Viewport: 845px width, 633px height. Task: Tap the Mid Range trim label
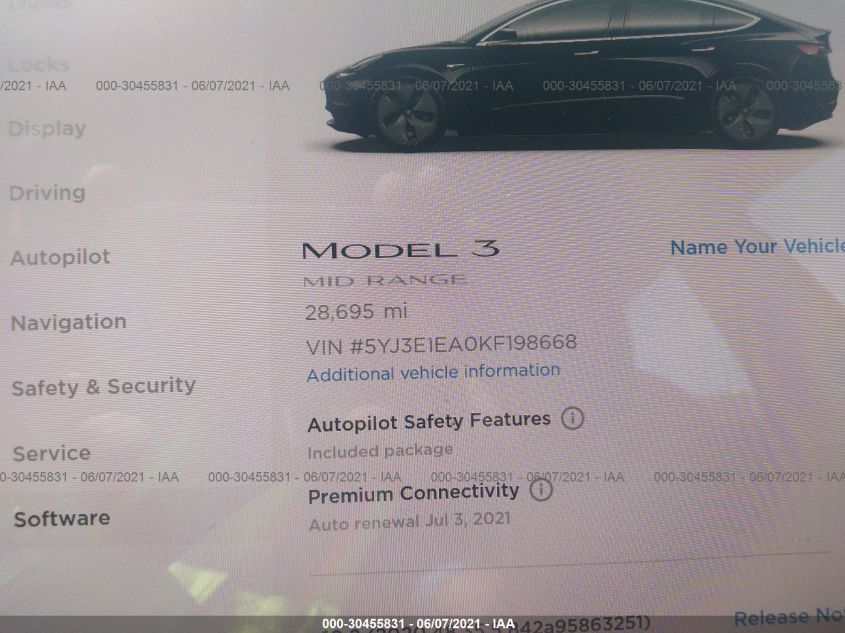point(385,280)
